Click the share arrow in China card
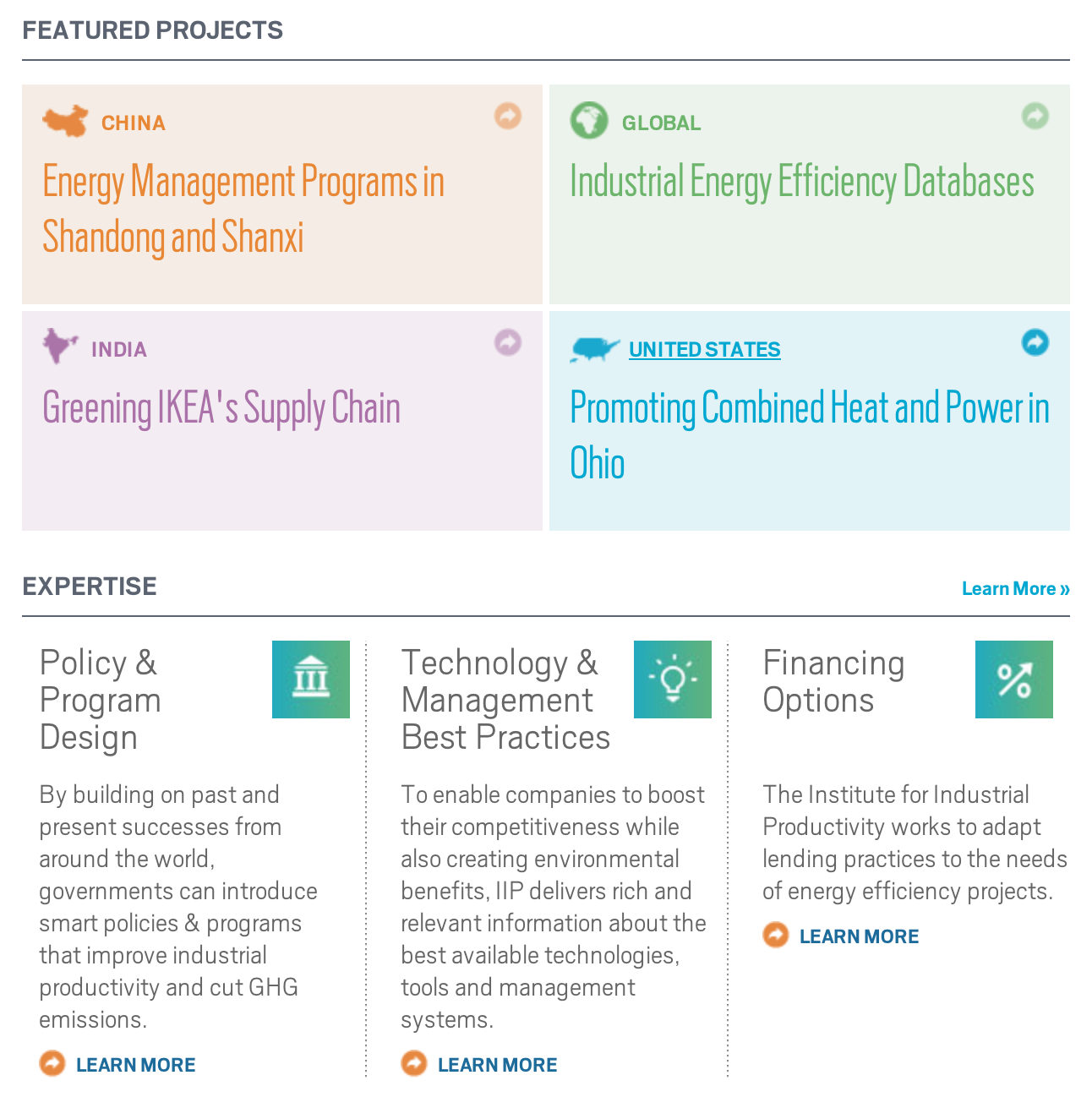The image size is (1092, 1097). pos(508,116)
